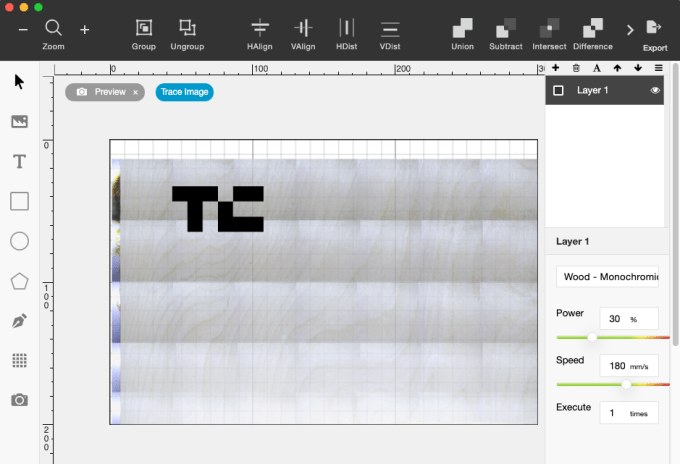
Task: Click Layer 1 color square
Action: click(559, 90)
